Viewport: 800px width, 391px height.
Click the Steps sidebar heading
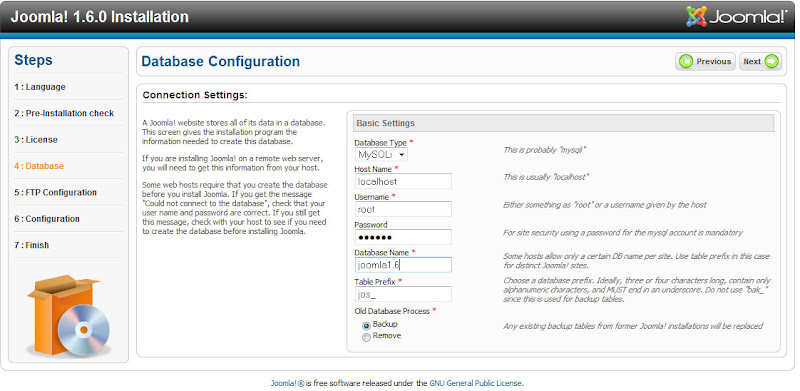[x=33, y=60]
